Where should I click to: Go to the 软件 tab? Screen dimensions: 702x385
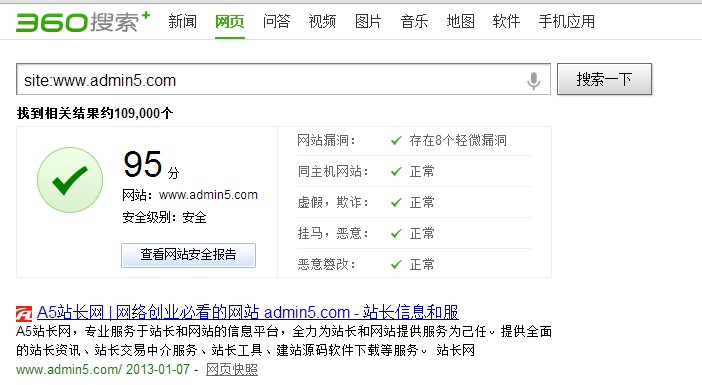pyautogui.click(x=506, y=21)
